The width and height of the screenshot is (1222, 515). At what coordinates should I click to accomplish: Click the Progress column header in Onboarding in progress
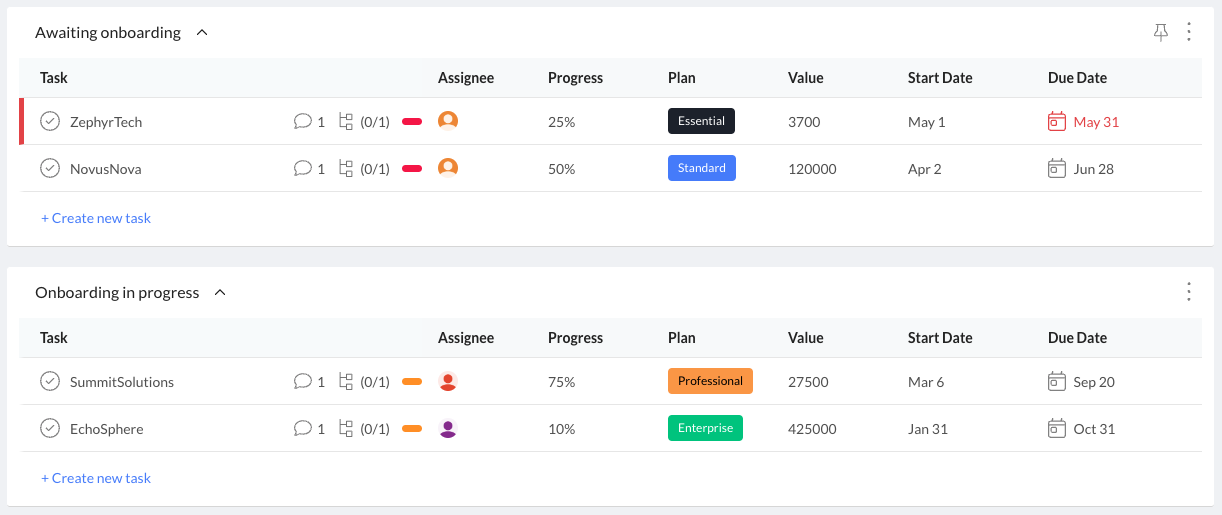coord(575,338)
